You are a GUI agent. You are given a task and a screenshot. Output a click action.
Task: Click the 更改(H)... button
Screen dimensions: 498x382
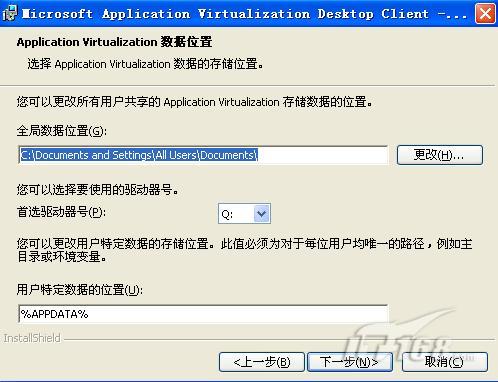click(x=440, y=155)
